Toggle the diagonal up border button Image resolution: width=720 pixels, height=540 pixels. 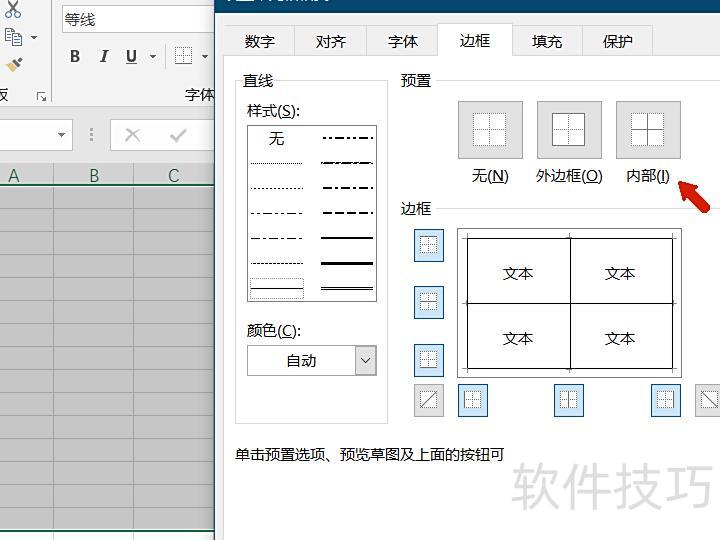tap(428, 400)
